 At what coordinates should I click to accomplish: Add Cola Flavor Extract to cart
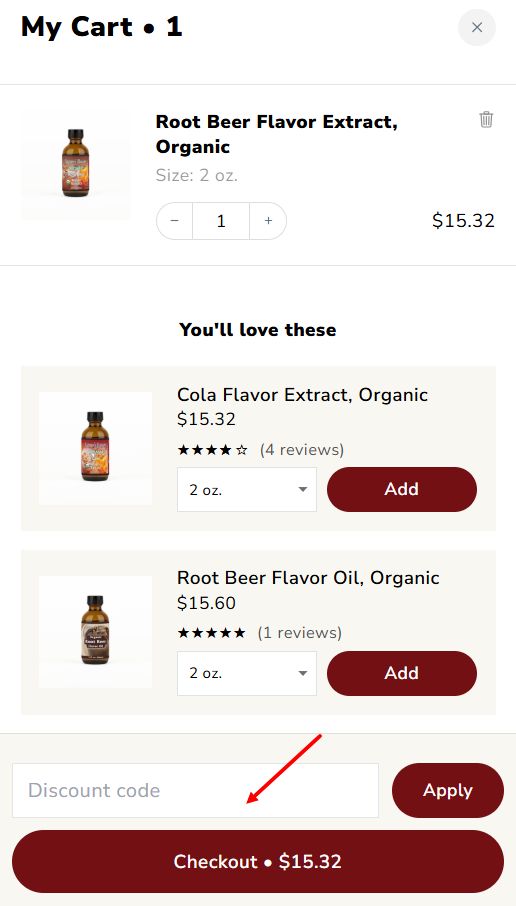coord(402,489)
